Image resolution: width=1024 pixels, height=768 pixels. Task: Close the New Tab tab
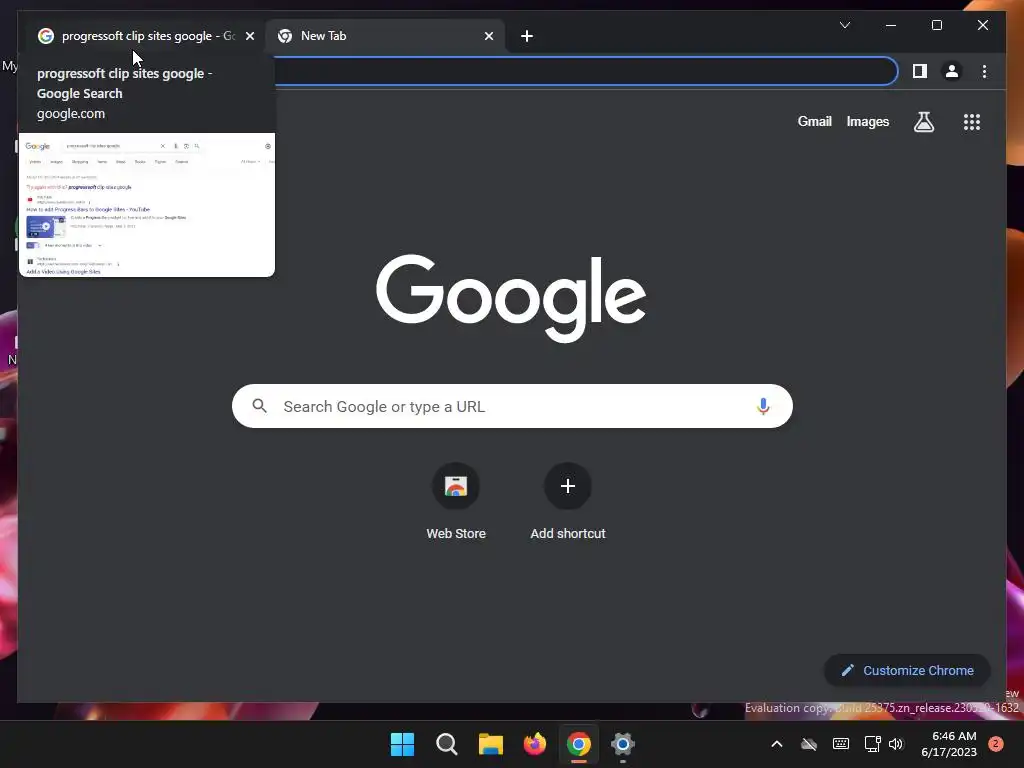tap(489, 37)
